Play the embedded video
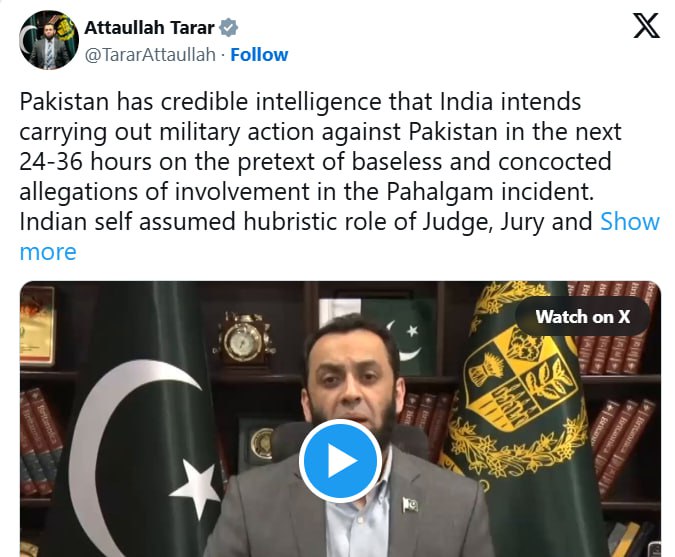Image resolution: width=675 pixels, height=557 pixels. pyautogui.click(x=340, y=461)
